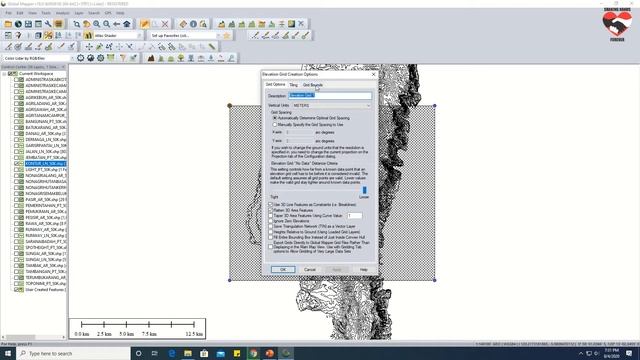Screen dimensions: 640x360
Task: Close the Elevation Grid Creation Options dialog
Action: [373, 75]
